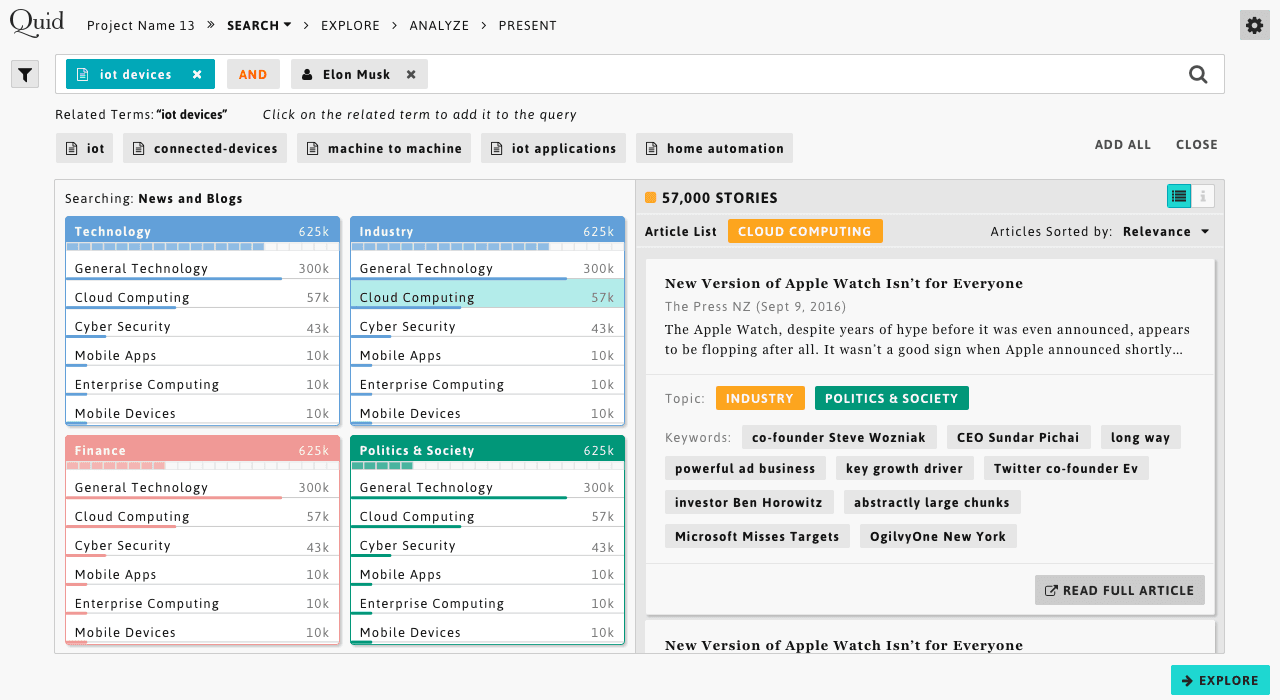Select the Technology category header
This screenshot has height=700, width=1280.
pos(202,231)
